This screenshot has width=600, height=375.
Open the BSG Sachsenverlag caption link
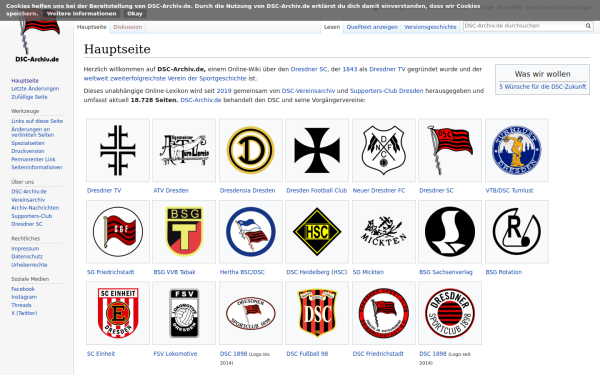[446, 272]
